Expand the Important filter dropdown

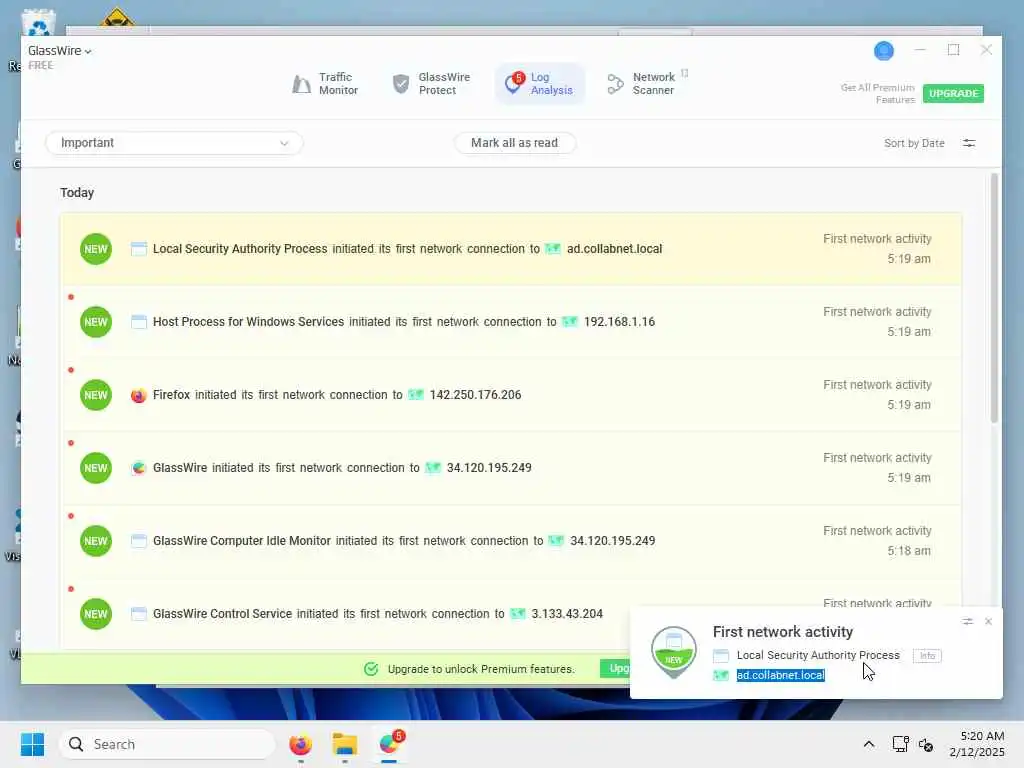pos(174,143)
